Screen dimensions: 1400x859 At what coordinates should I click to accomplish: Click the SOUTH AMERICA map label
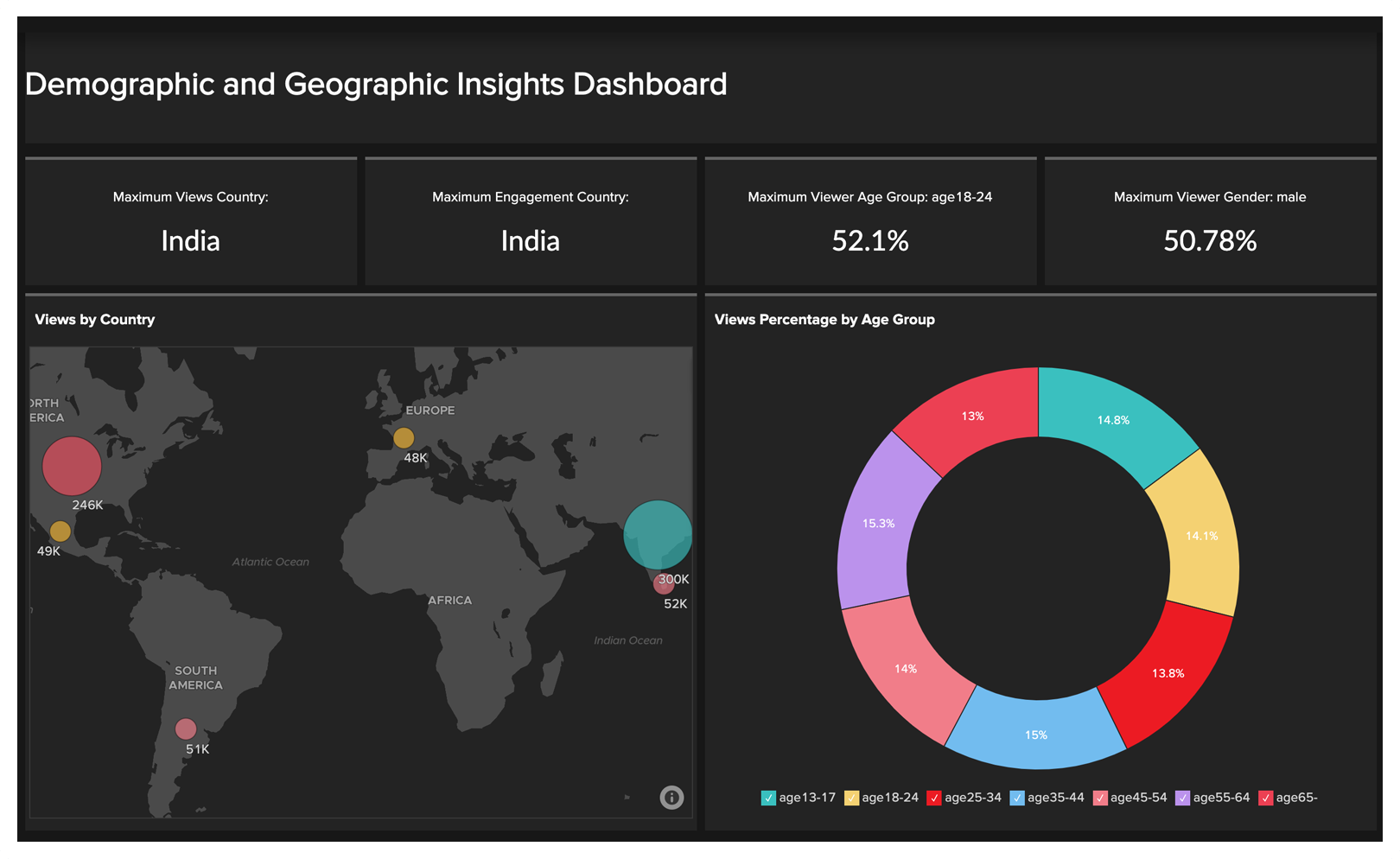[x=195, y=678]
